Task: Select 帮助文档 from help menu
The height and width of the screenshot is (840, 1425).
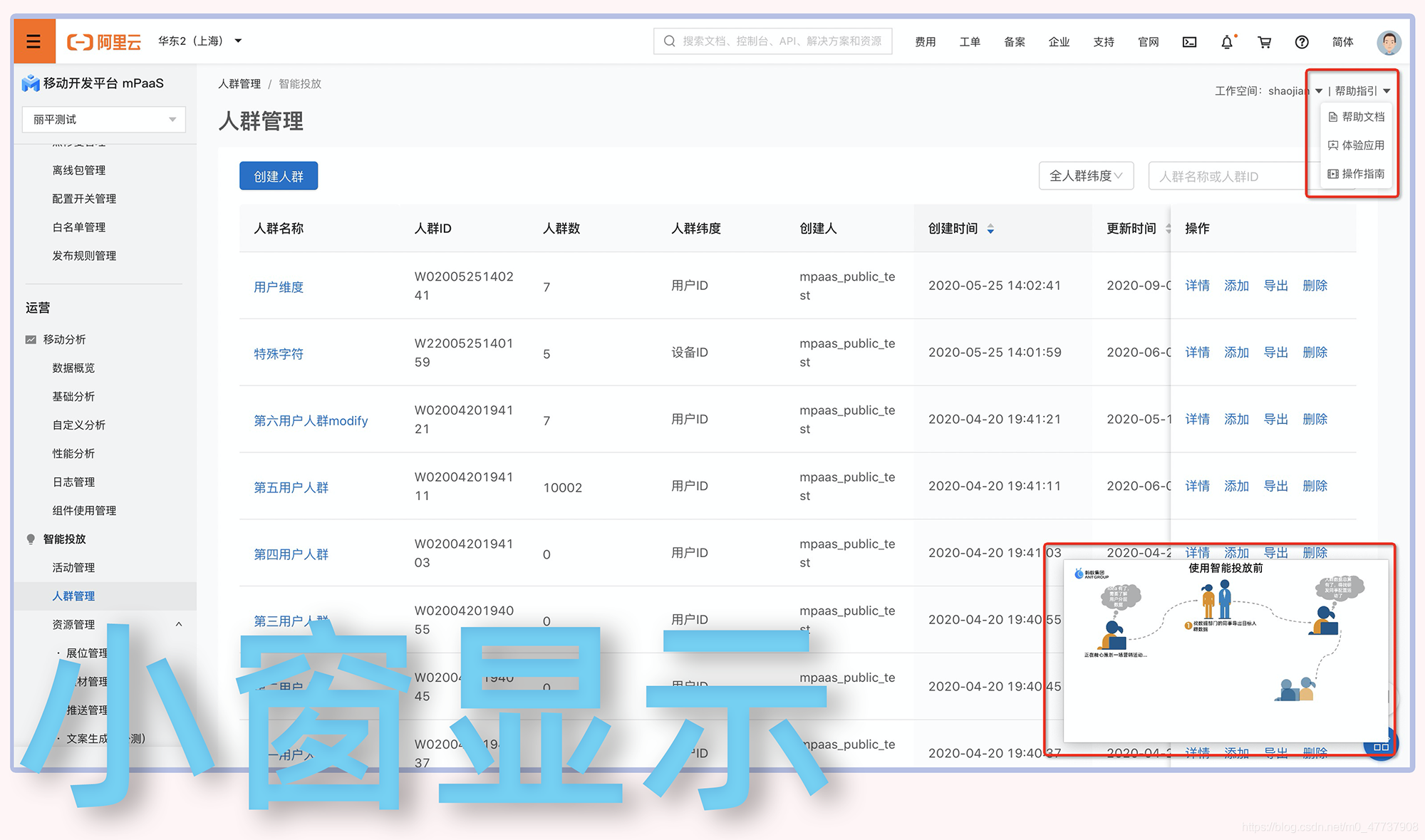Action: click(x=1357, y=117)
